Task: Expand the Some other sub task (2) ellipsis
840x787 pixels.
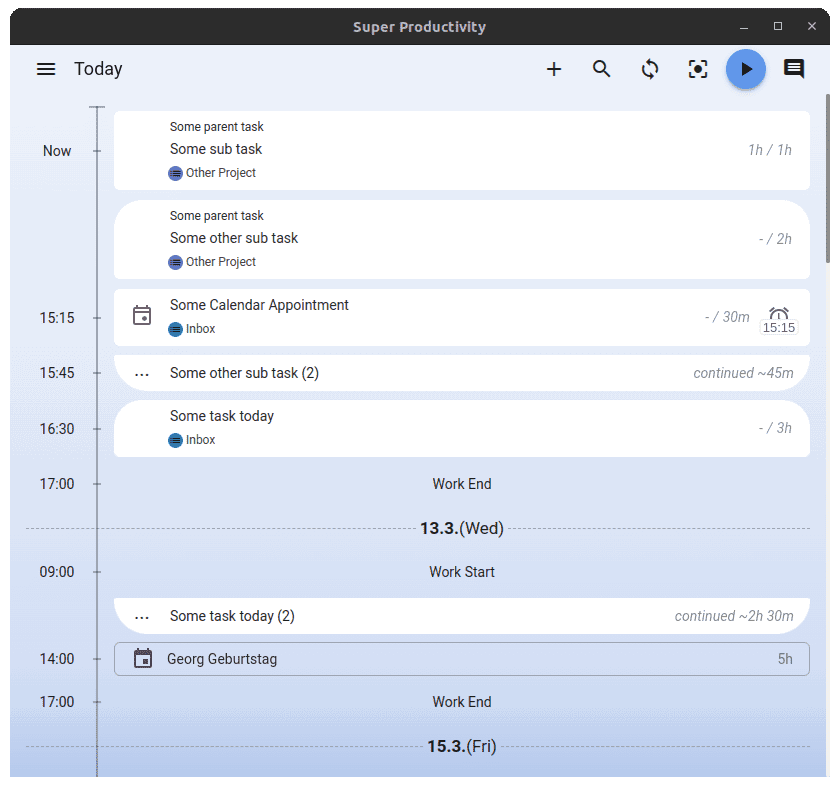Action: (x=142, y=373)
